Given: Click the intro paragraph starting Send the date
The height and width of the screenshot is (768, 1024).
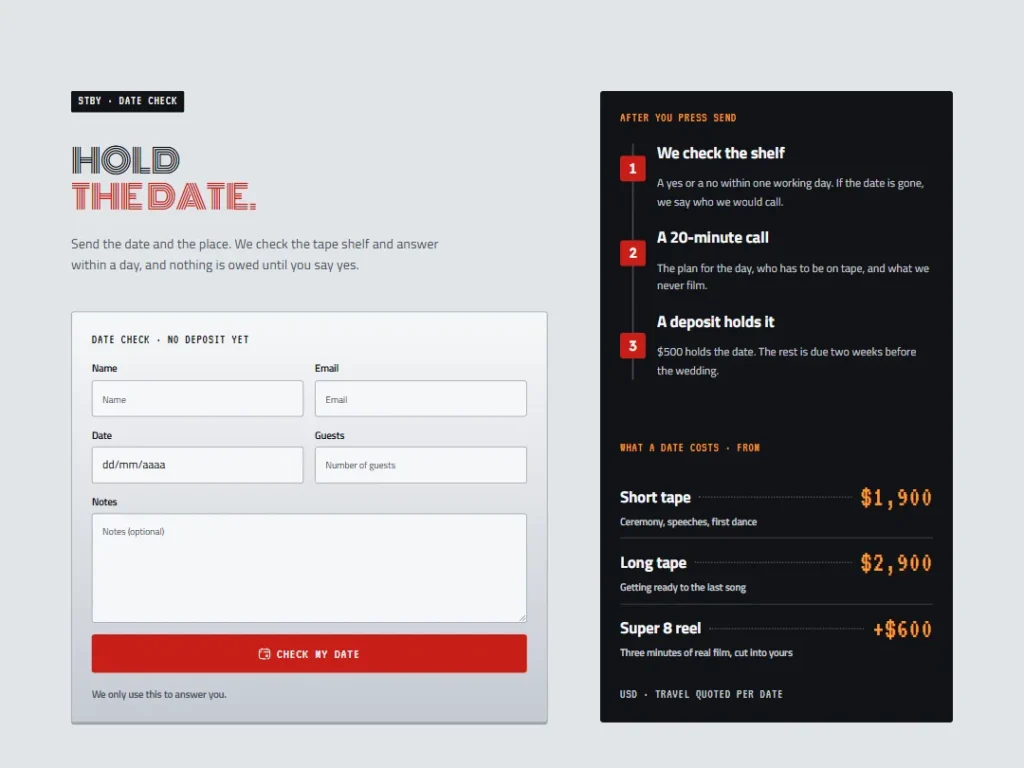Looking at the screenshot, I should [x=255, y=254].
